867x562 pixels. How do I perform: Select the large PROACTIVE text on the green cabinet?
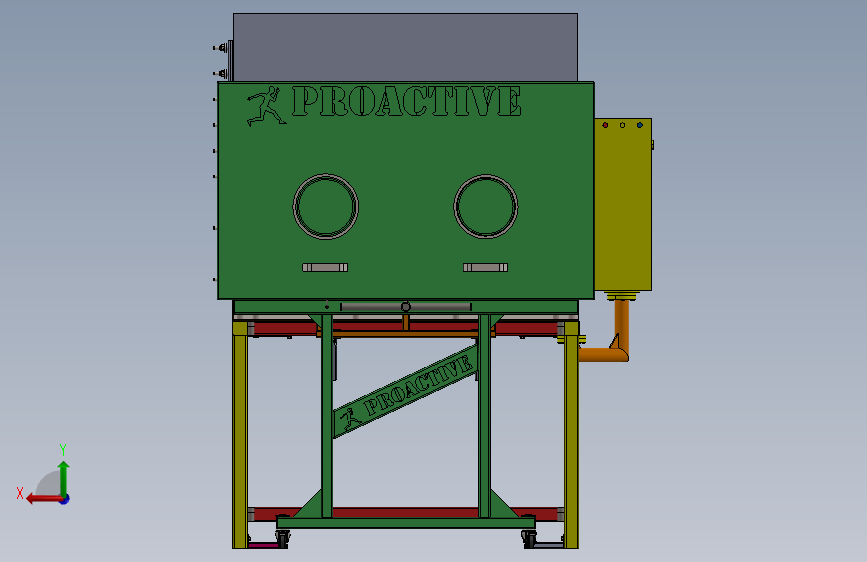point(406,101)
